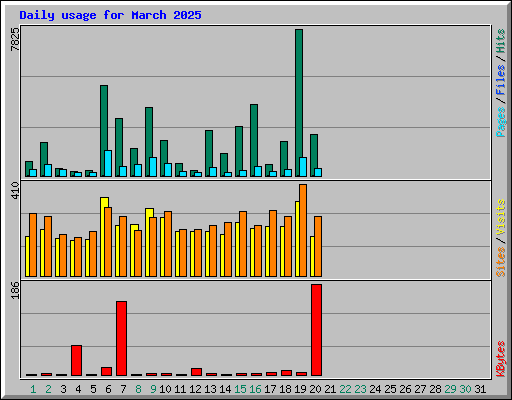Click the red 'KBytes' legend label
The height and width of the screenshot is (400, 512).
pos(500,359)
